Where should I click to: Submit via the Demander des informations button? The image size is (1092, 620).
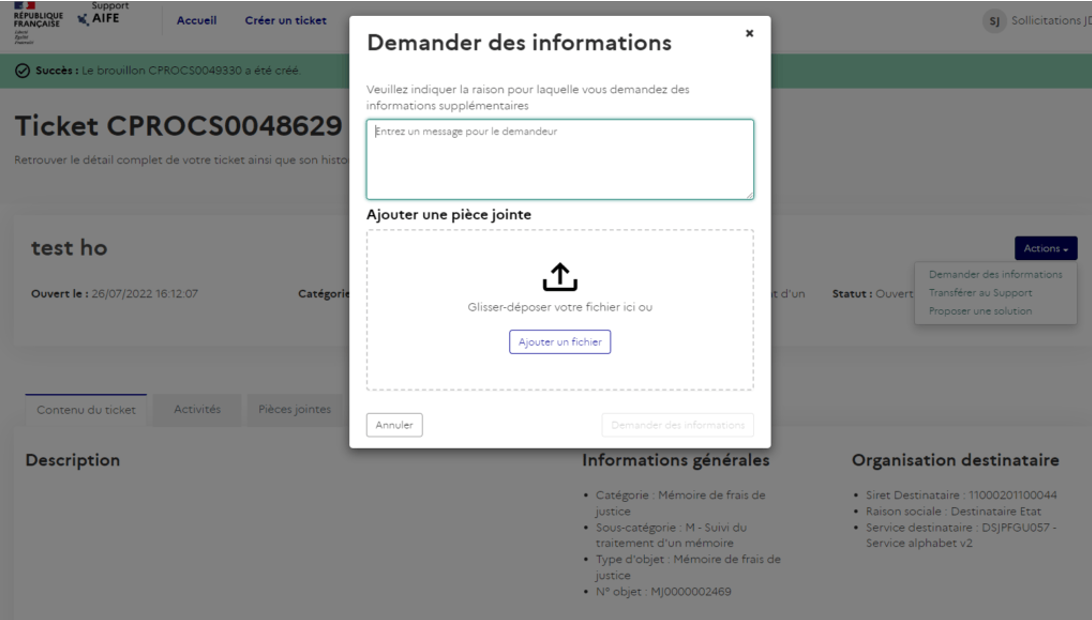[677, 424]
